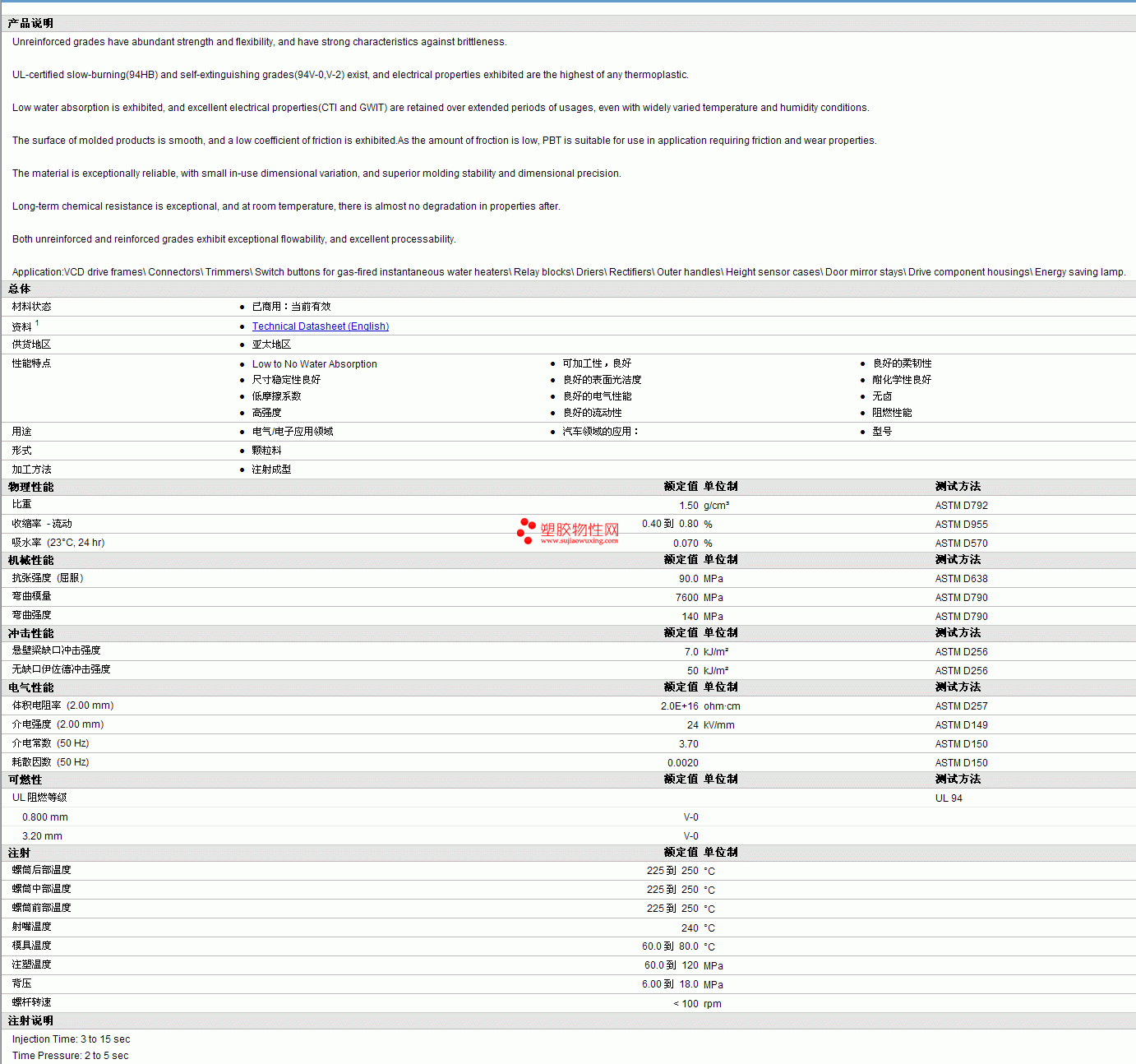
Task: Select the 悬壁梁缺口冲击强度 row label
Action: click(57, 650)
